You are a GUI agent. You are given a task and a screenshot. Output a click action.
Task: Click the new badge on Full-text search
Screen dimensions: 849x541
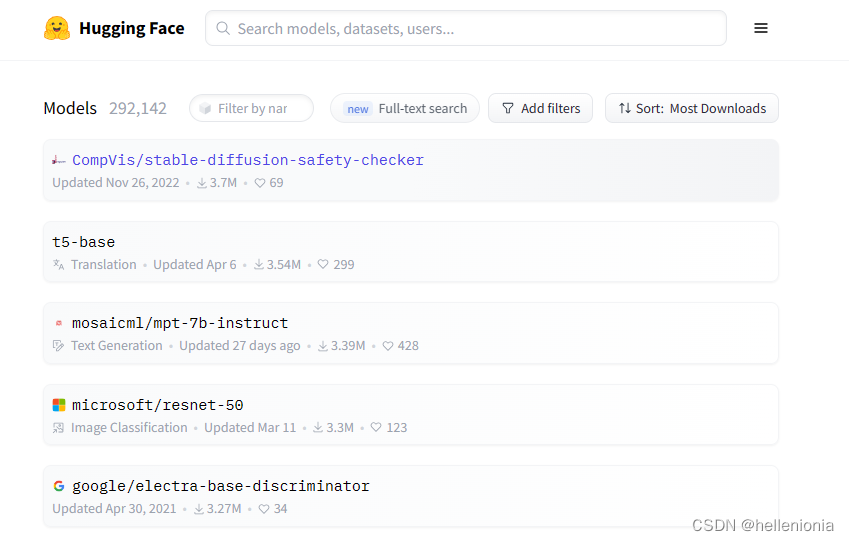(358, 109)
